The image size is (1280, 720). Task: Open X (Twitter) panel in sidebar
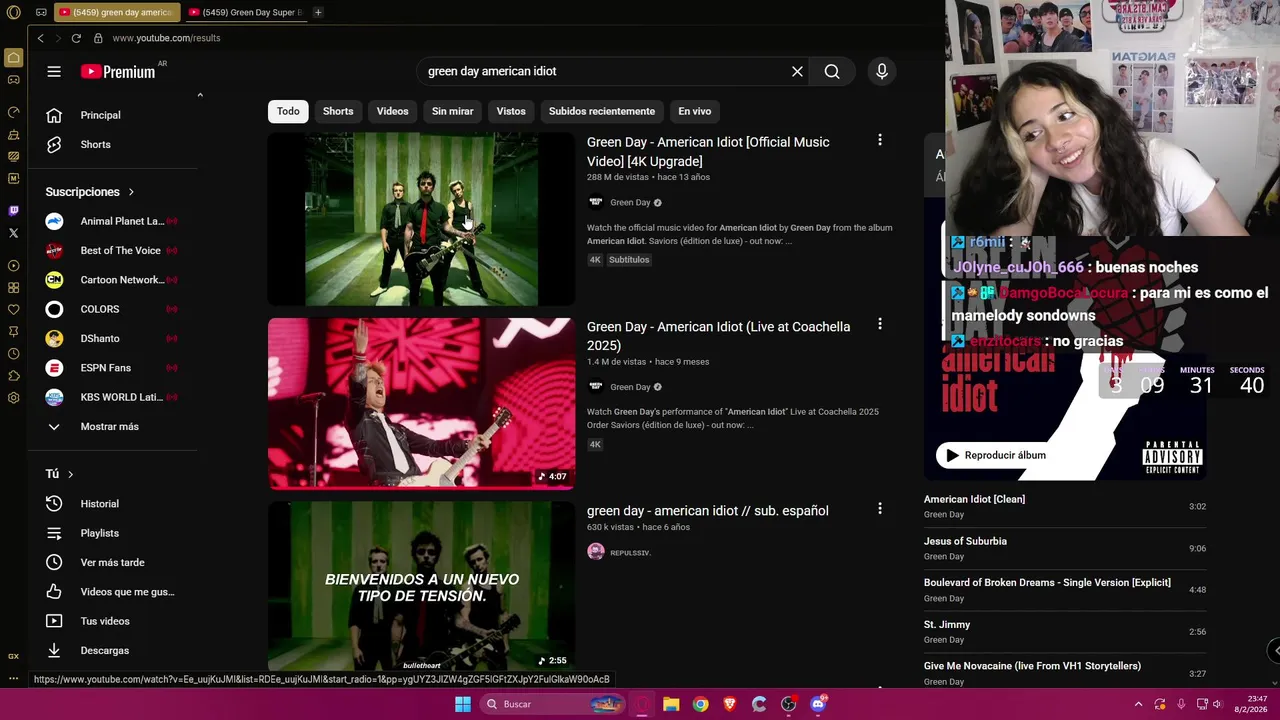click(13, 233)
